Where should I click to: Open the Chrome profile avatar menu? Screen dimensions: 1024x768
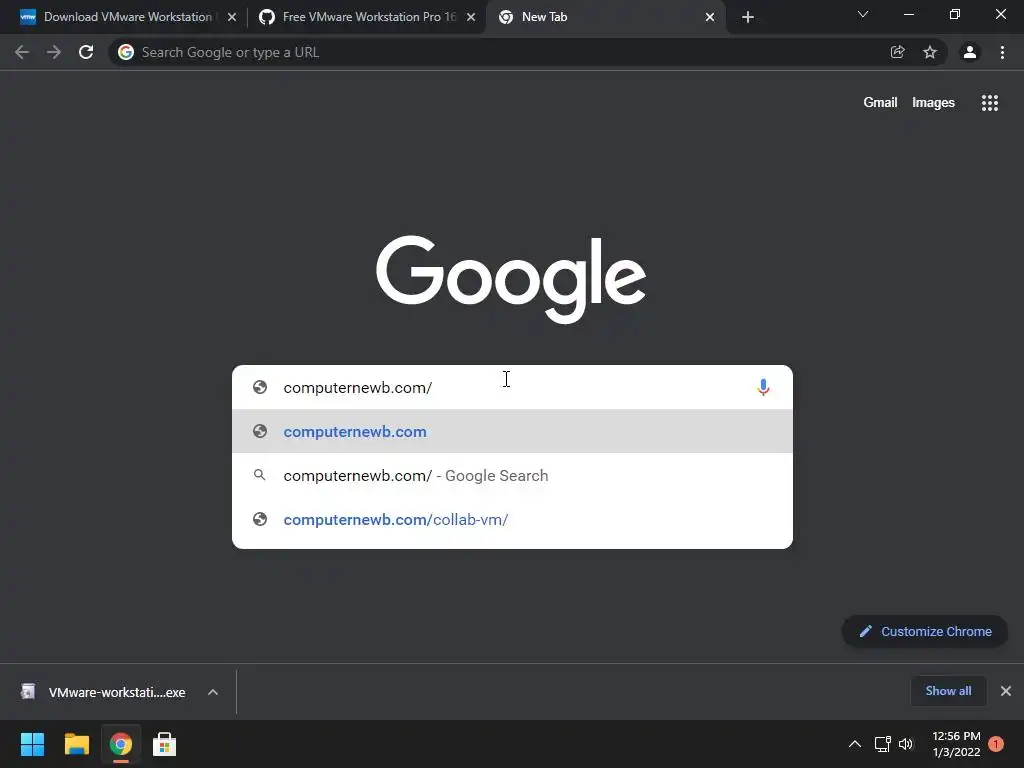pyautogui.click(x=970, y=52)
